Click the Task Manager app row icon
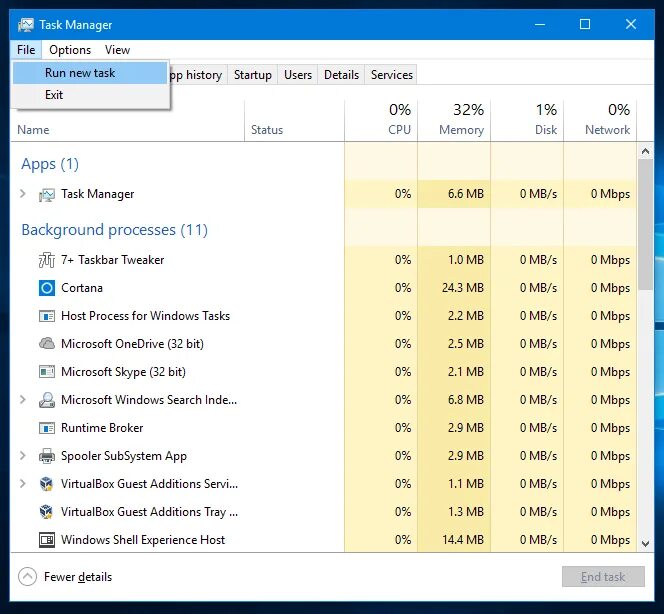This screenshot has height=614, width=664. tap(47, 194)
